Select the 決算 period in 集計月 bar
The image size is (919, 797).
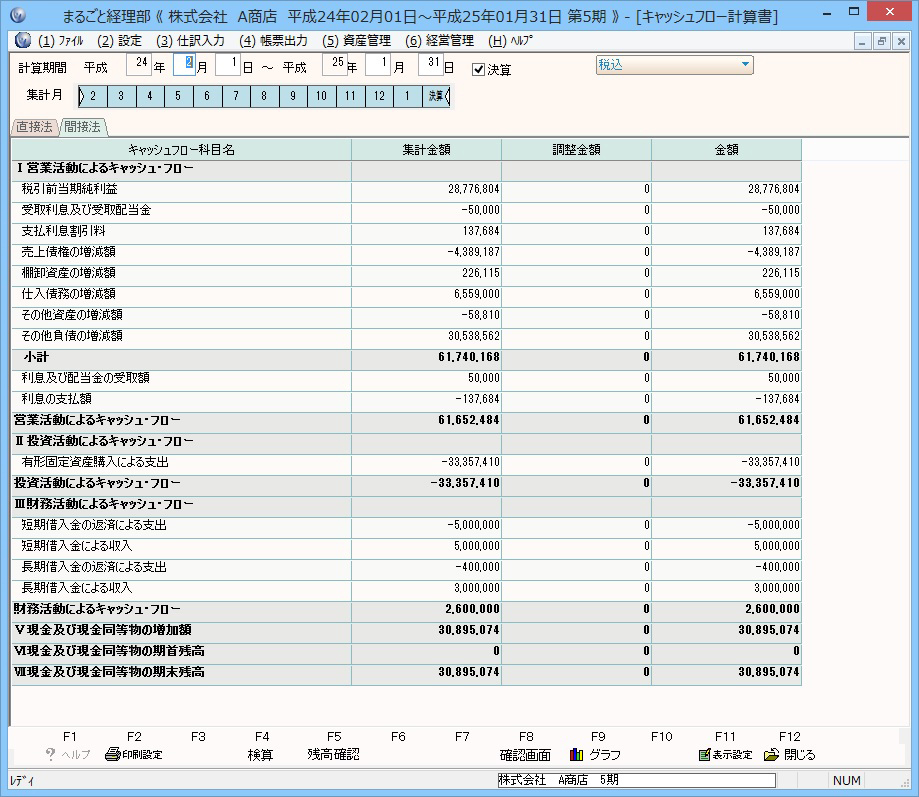point(437,96)
